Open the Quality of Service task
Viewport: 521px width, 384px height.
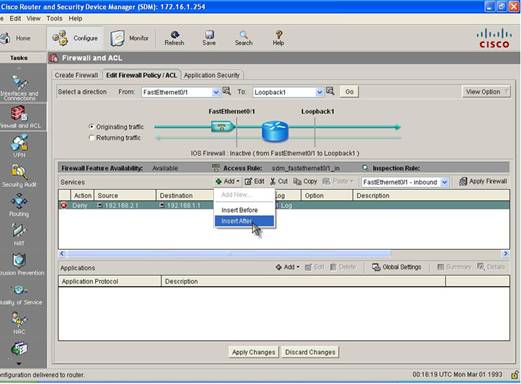coord(20,294)
